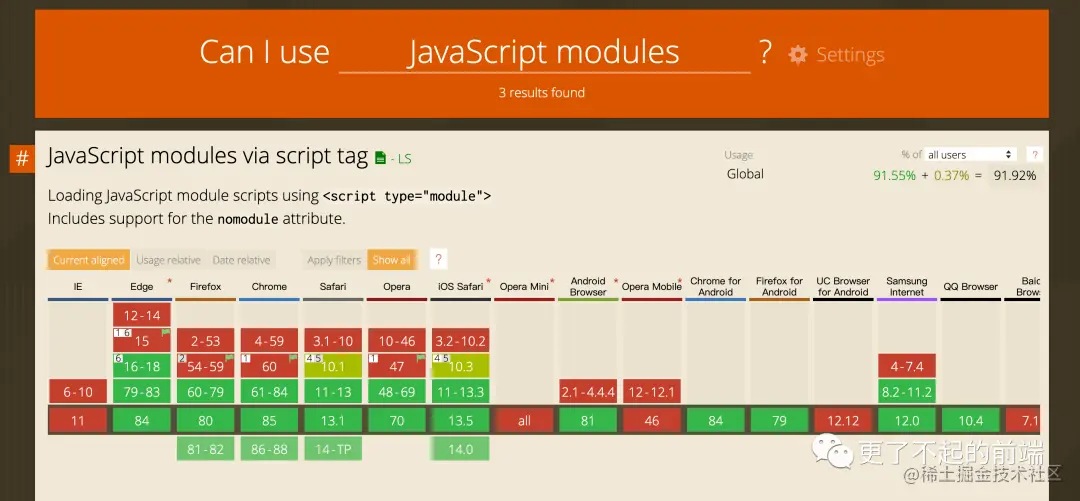The height and width of the screenshot is (501, 1080).
Task: Edit the JavaScript modules search field
Action: click(x=544, y=53)
